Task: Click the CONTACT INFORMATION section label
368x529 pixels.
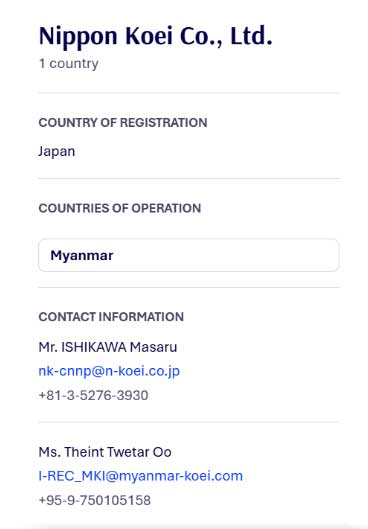Action: (x=111, y=317)
